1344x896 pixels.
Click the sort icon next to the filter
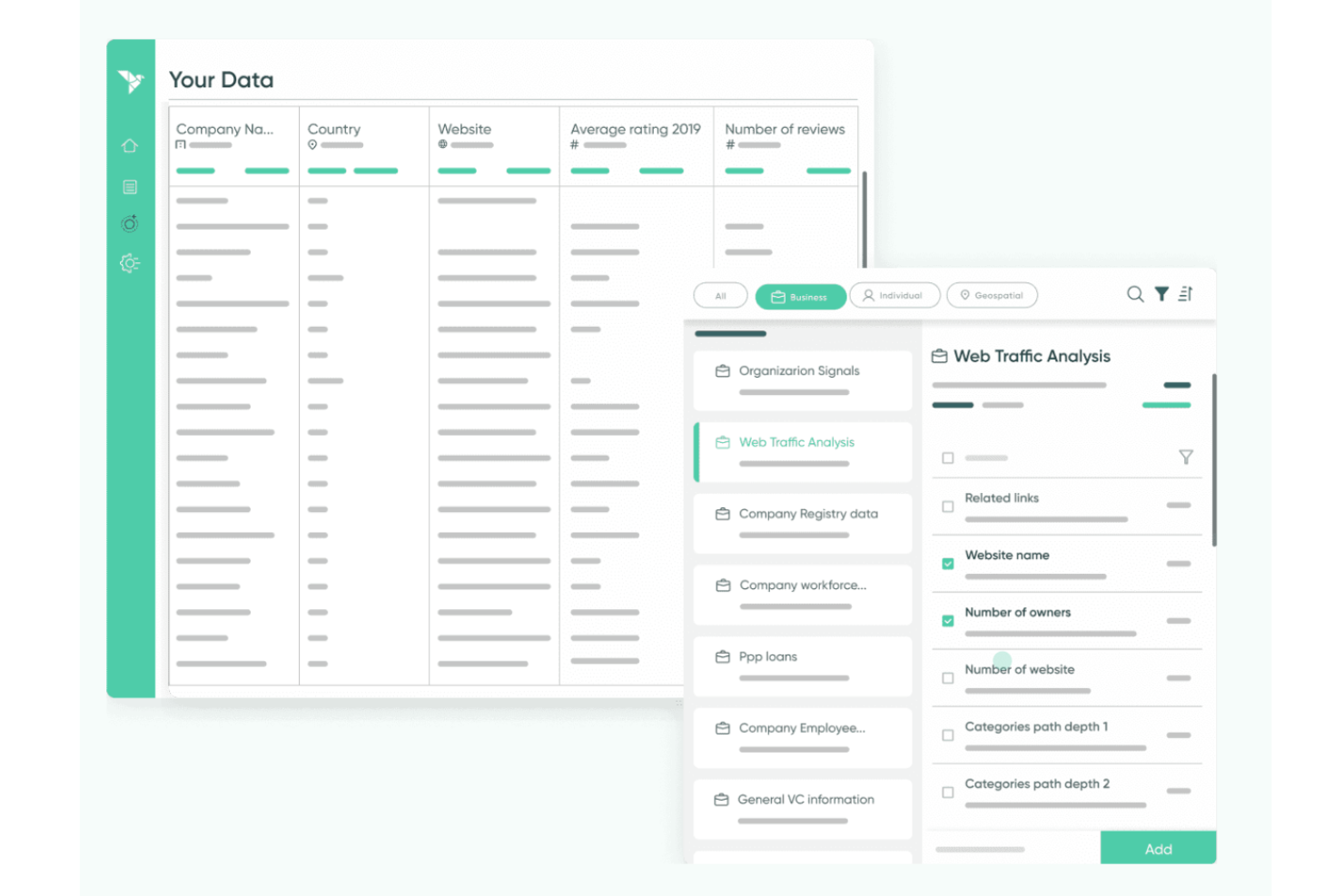coord(1186,294)
